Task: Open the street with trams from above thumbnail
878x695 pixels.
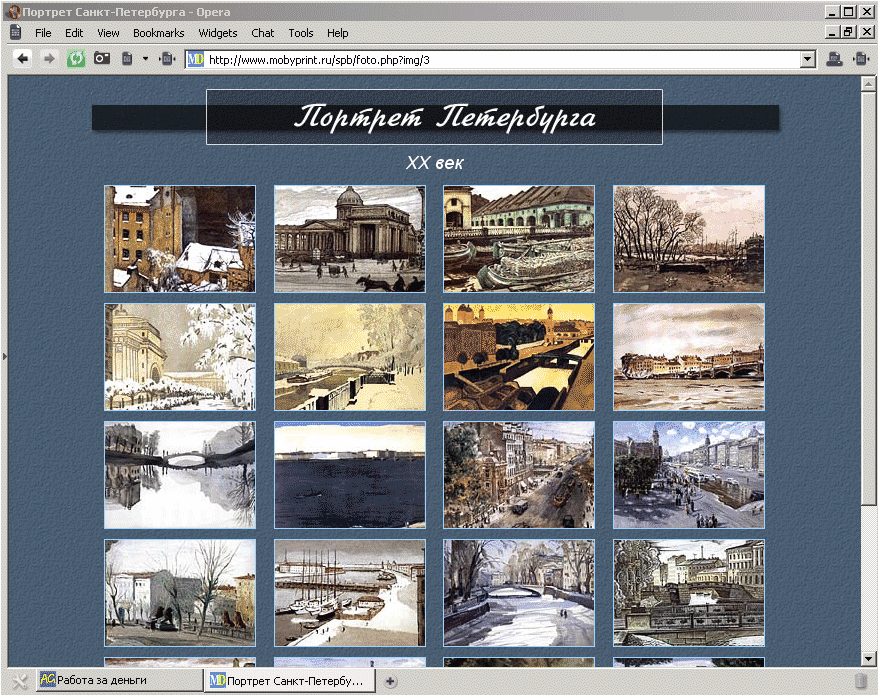Action: click(x=519, y=475)
